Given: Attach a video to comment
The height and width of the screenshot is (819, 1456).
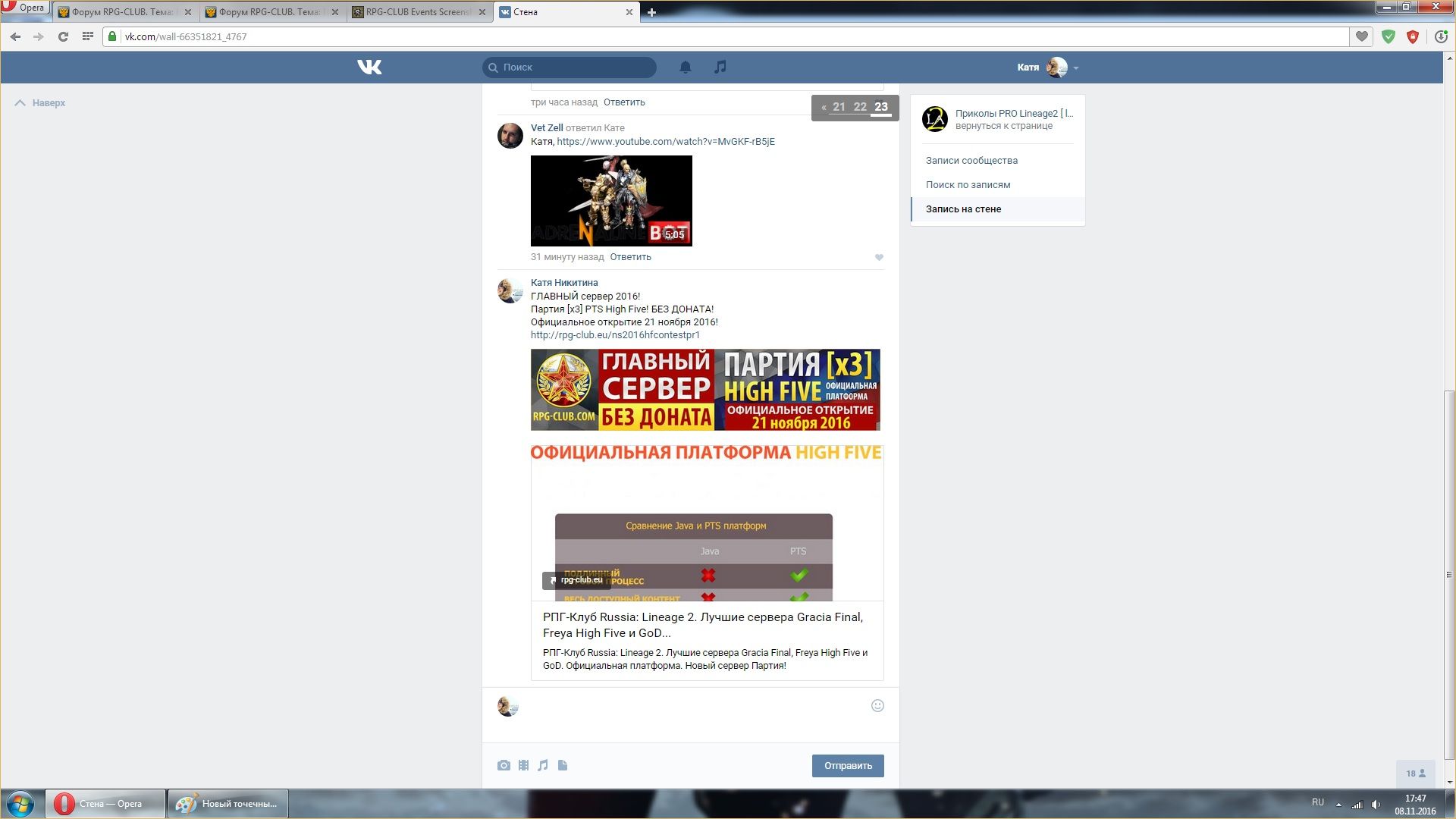Looking at the screenshot, I should [x=523, y=765].
